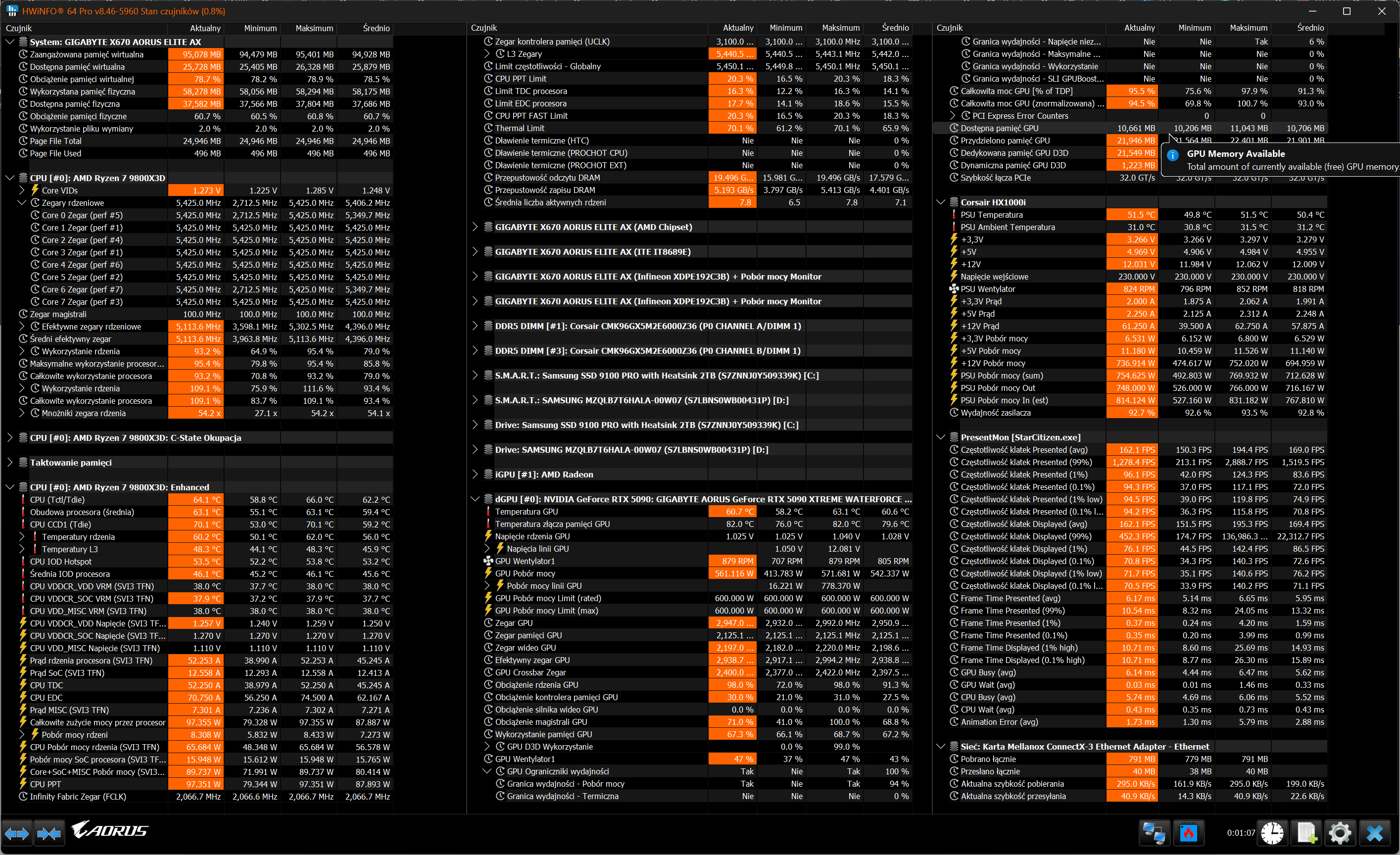The image size is (1400, 855).
Task: Collapse the Corsair HX1000i sensor group
Action: (940, 202)
